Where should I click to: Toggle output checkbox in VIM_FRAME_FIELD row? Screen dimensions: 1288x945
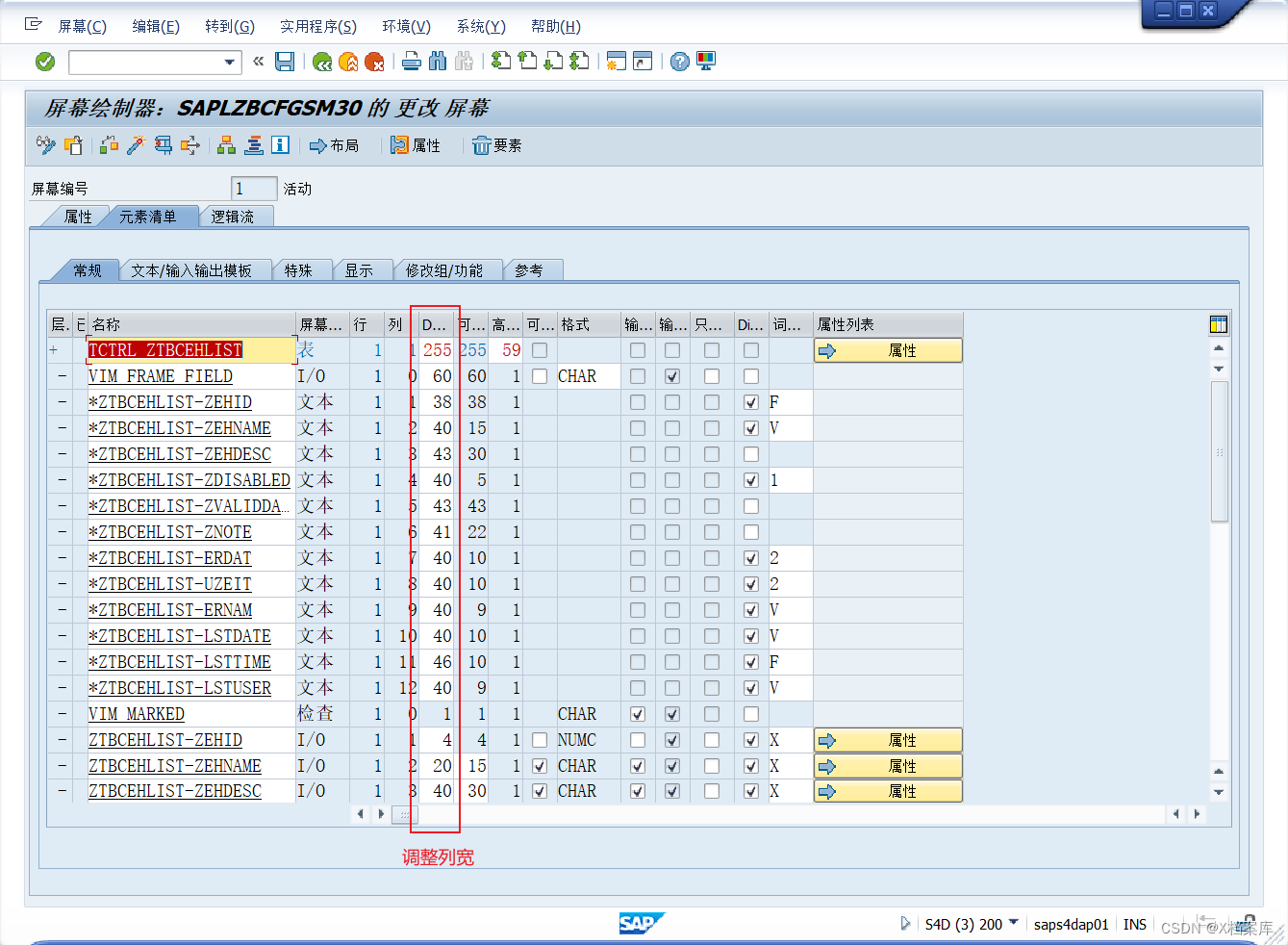672,376
